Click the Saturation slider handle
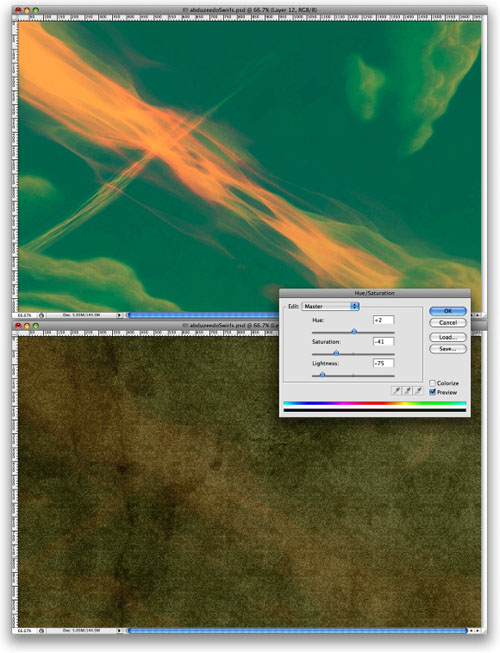The image size is (500, 653). click(336, 353)
